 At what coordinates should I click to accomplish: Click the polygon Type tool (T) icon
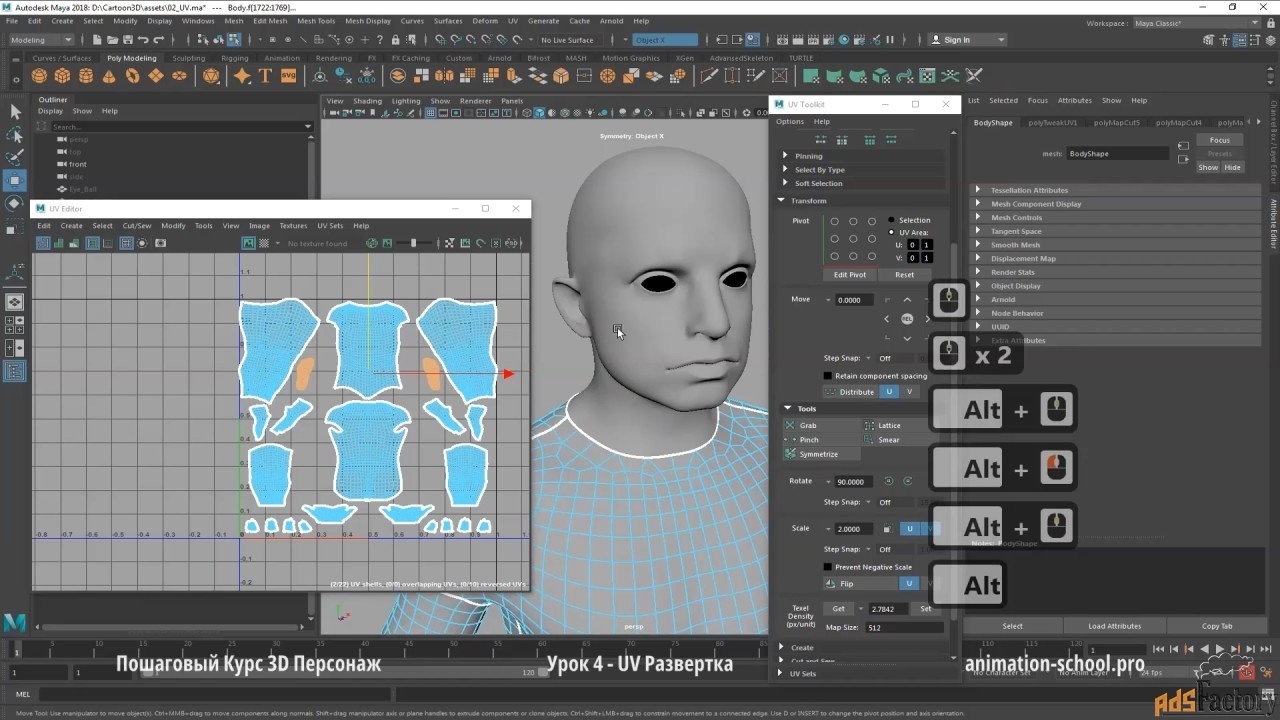click(265, 76)
